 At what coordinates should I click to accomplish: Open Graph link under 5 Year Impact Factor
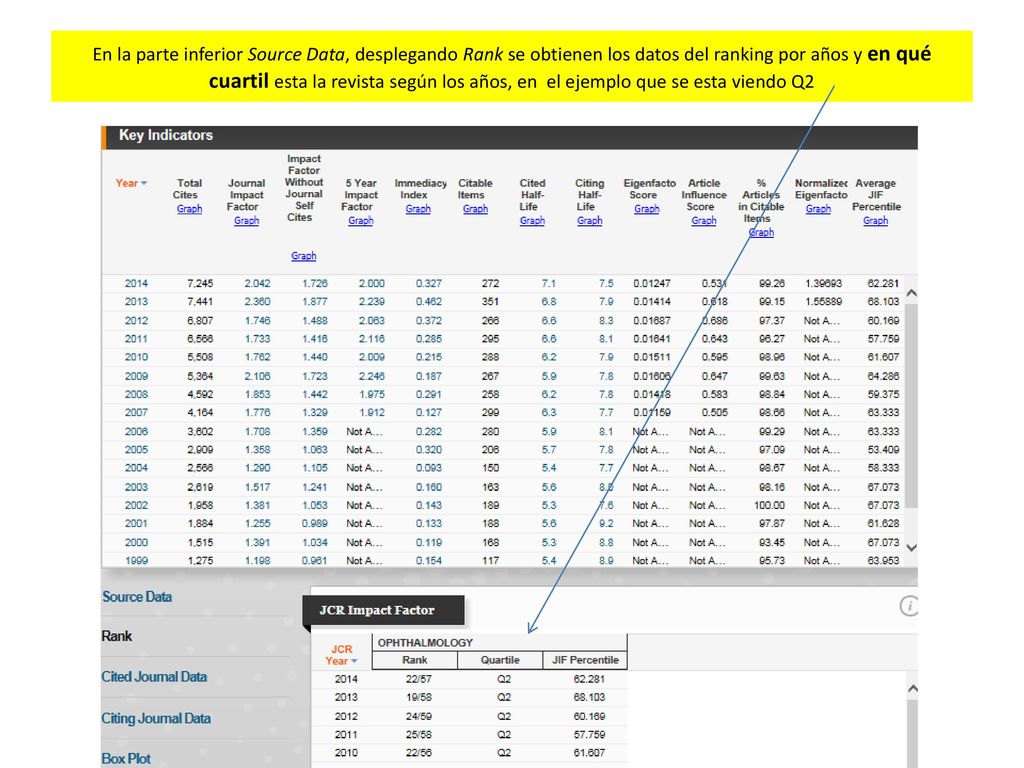tap(360, 221)
